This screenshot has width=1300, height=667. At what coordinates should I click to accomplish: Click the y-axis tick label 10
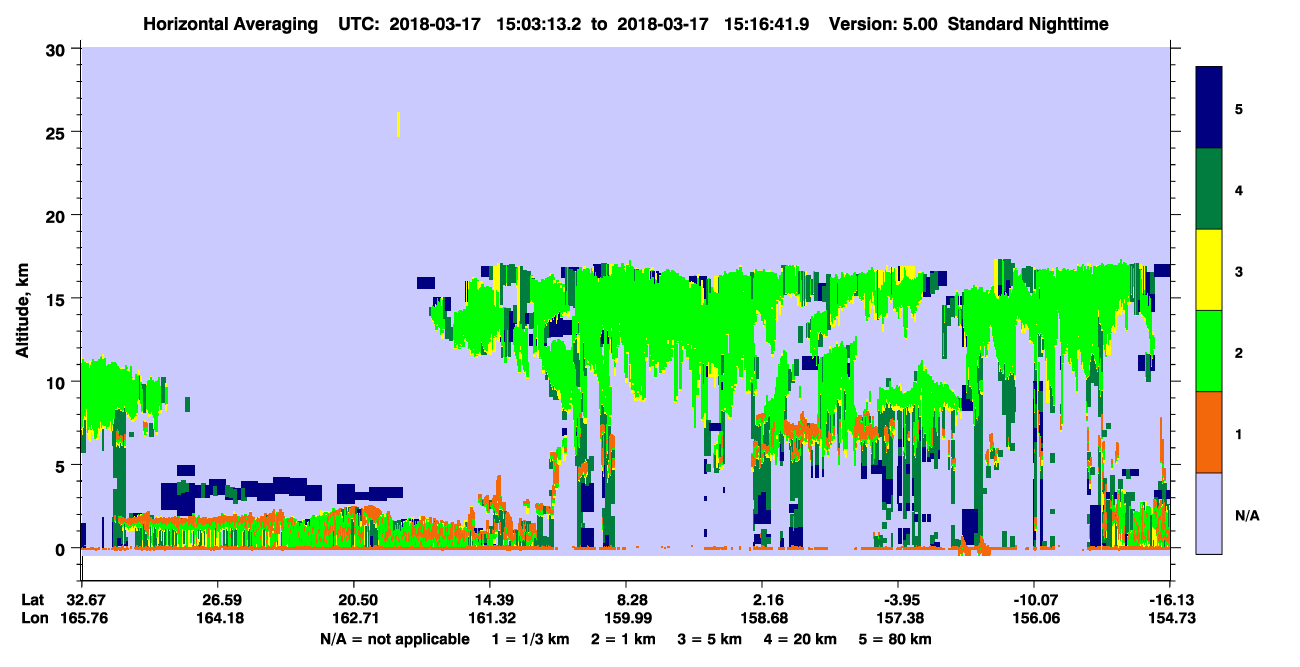[58, 382]
